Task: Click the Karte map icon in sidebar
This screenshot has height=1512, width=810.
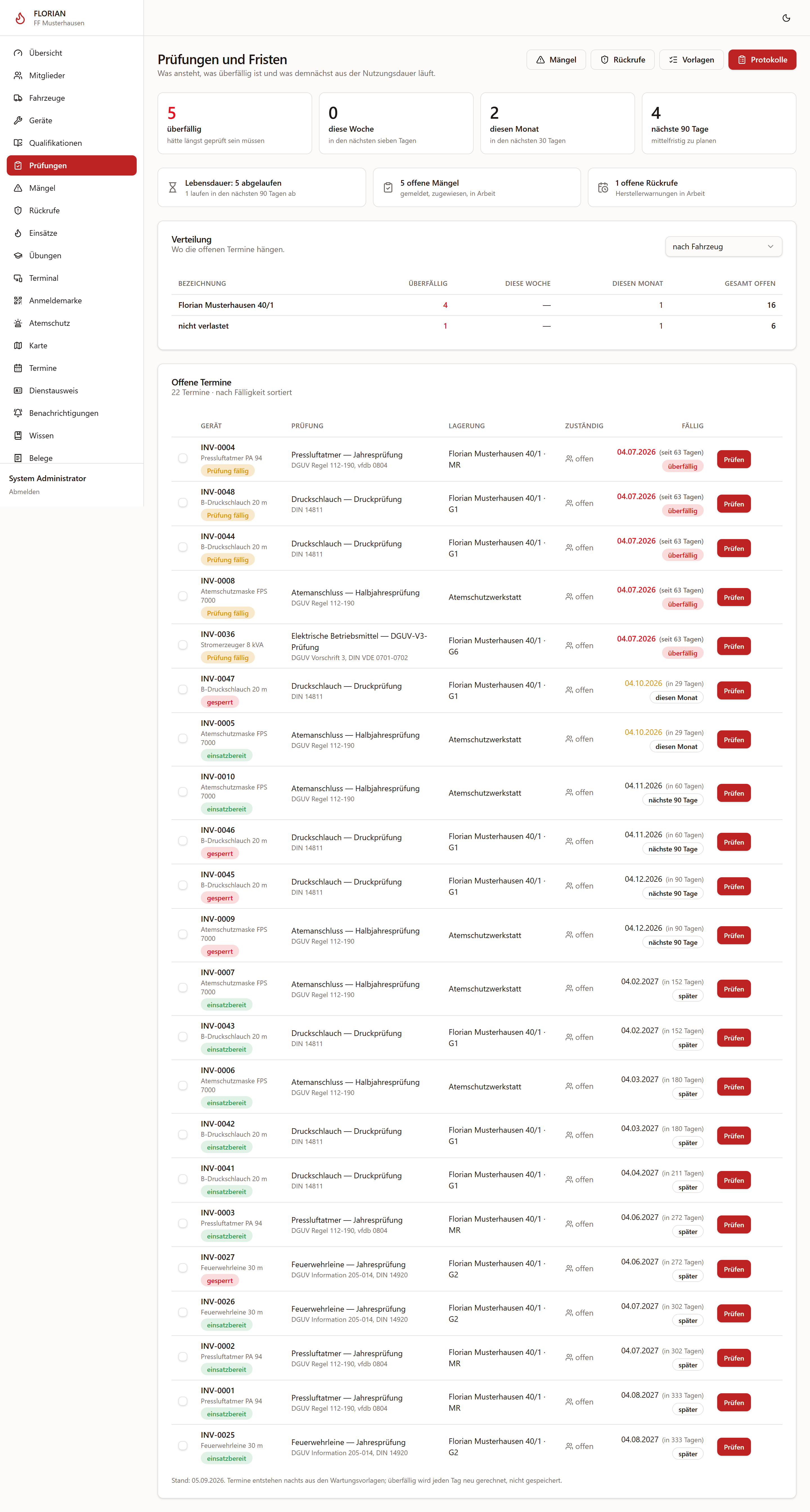Action: pyautogui.click(x=18, y=346)
